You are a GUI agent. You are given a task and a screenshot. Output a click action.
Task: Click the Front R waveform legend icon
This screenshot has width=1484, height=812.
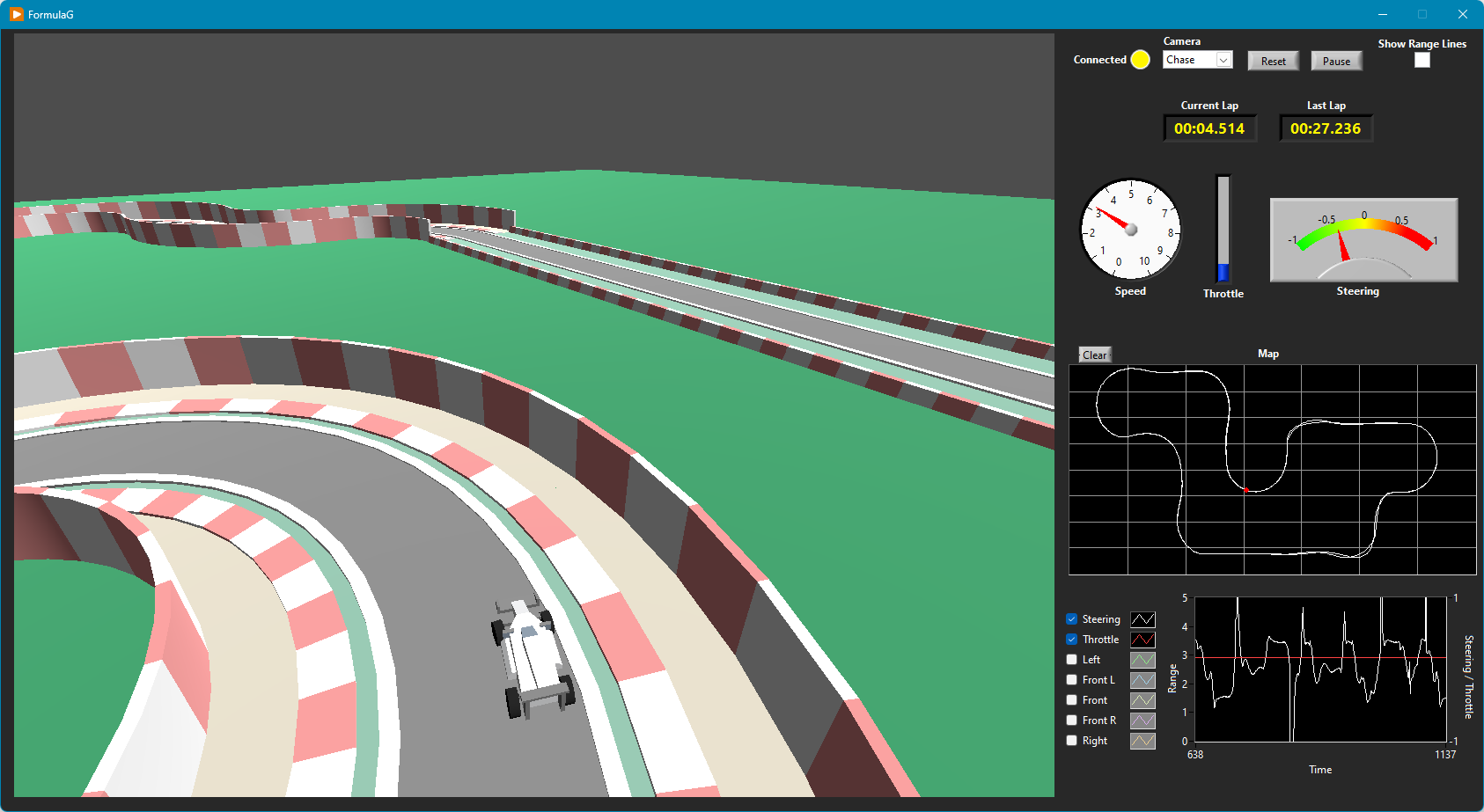tap(1142, 720)
